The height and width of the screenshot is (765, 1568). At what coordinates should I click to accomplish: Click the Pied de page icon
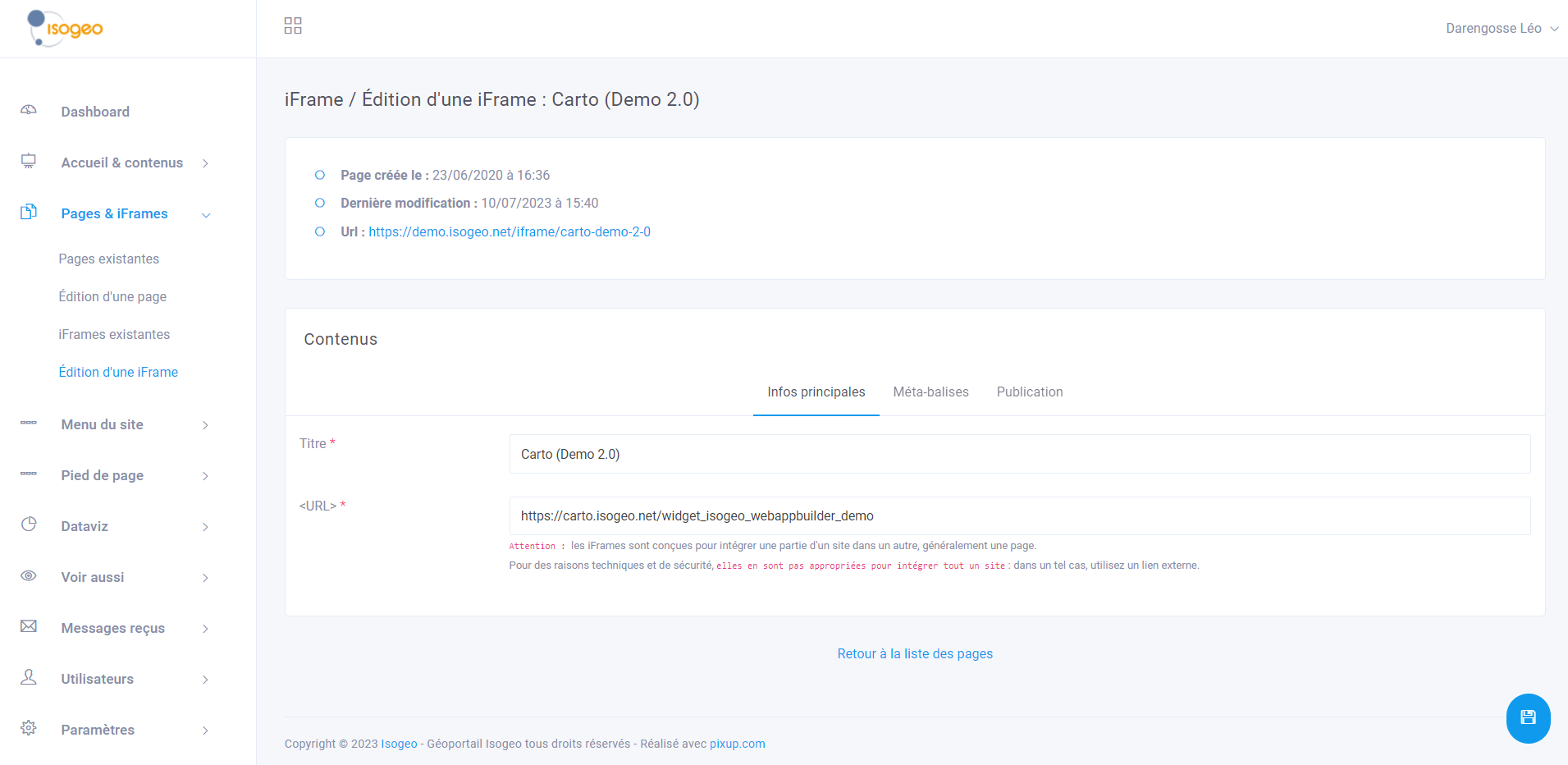pyautogui.click(x=29, y=474)
